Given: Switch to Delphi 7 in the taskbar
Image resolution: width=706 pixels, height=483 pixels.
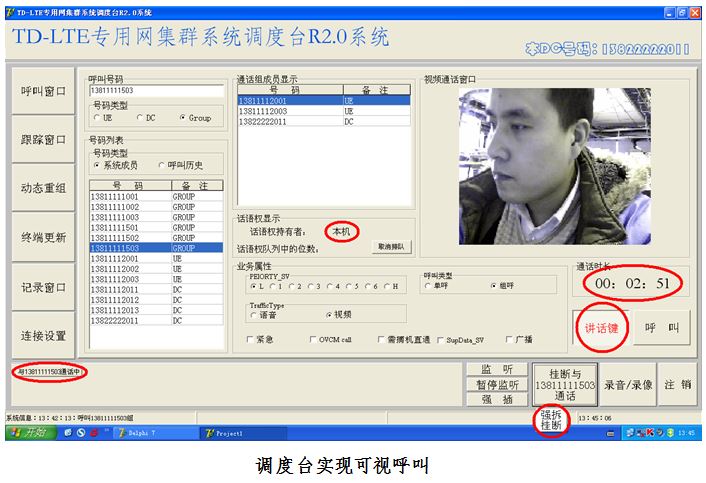Looking at the screenshot, I should [138, 433].
